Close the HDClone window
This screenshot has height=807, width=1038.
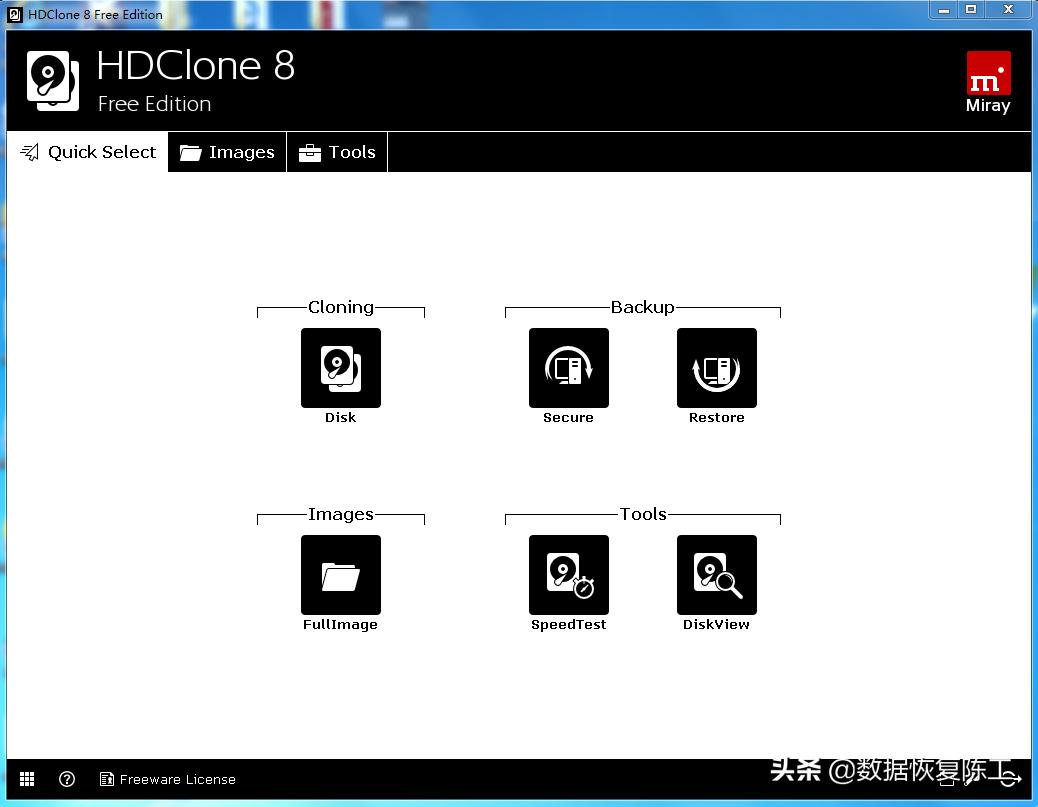click(1008, 10)
